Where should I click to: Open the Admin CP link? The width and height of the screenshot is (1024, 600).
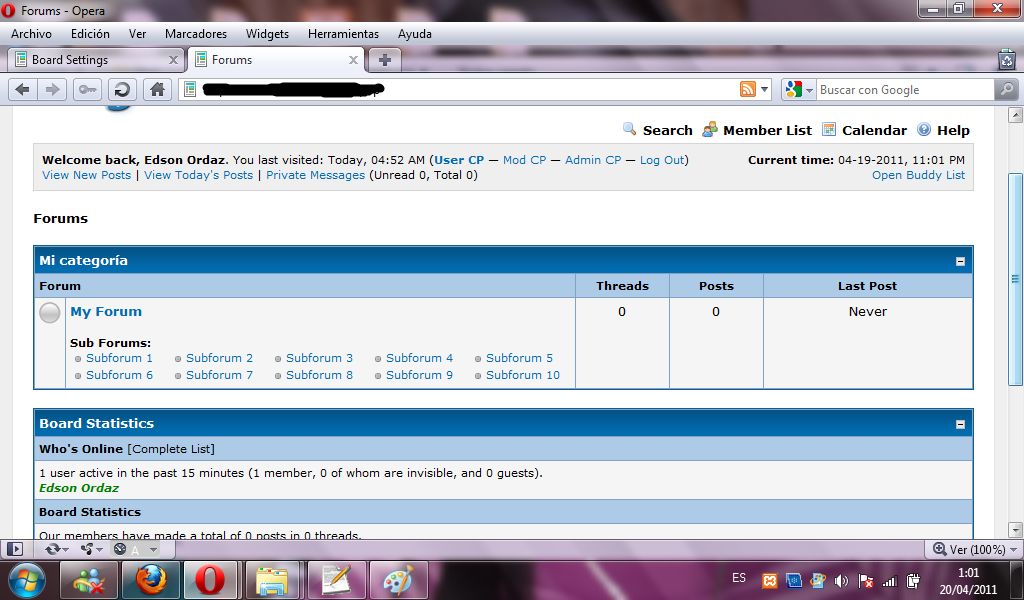pyautogui.click(x=593, y=160)
